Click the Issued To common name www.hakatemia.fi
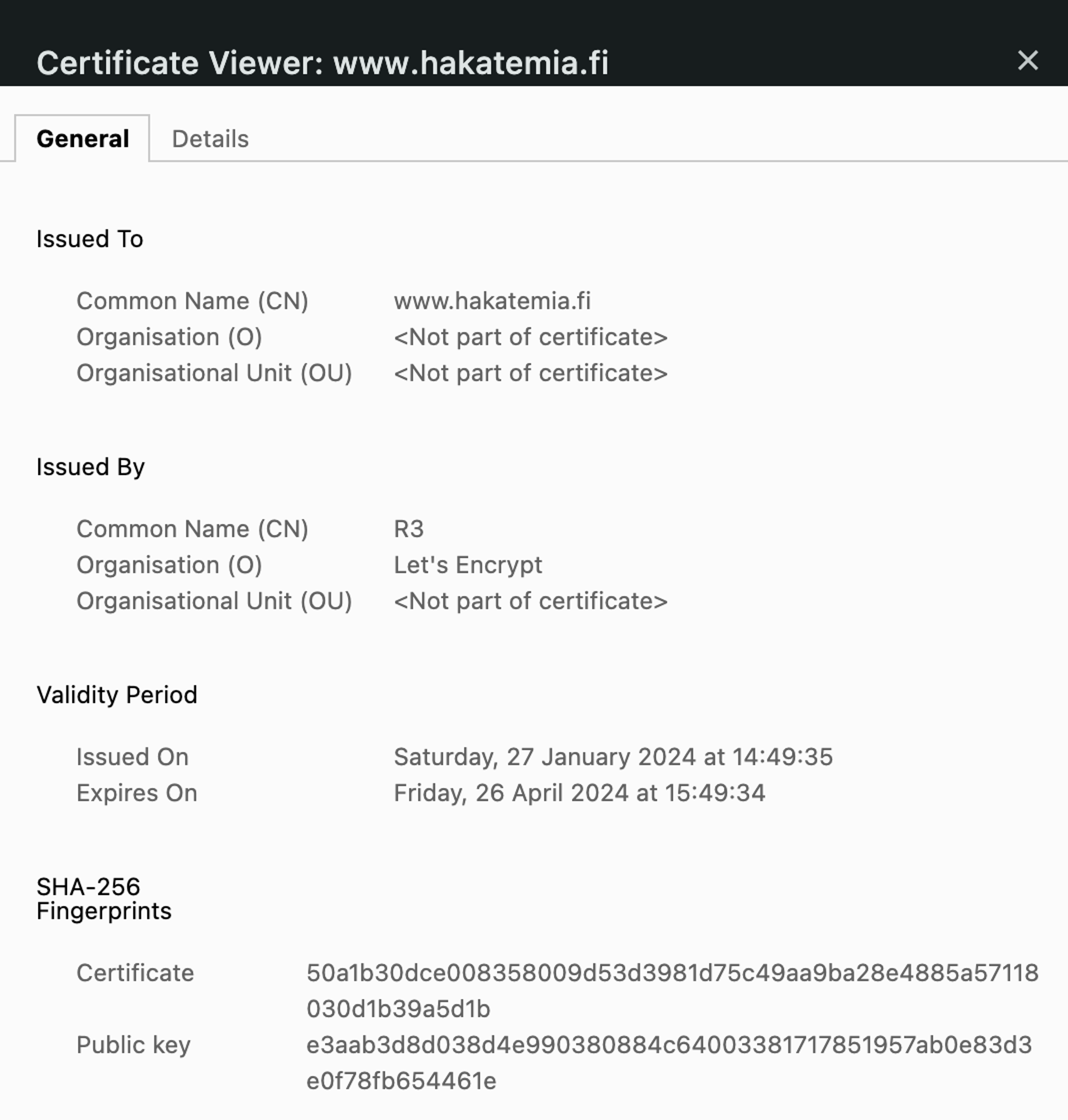The image size is (1068, 1120). tap(492, 301)
